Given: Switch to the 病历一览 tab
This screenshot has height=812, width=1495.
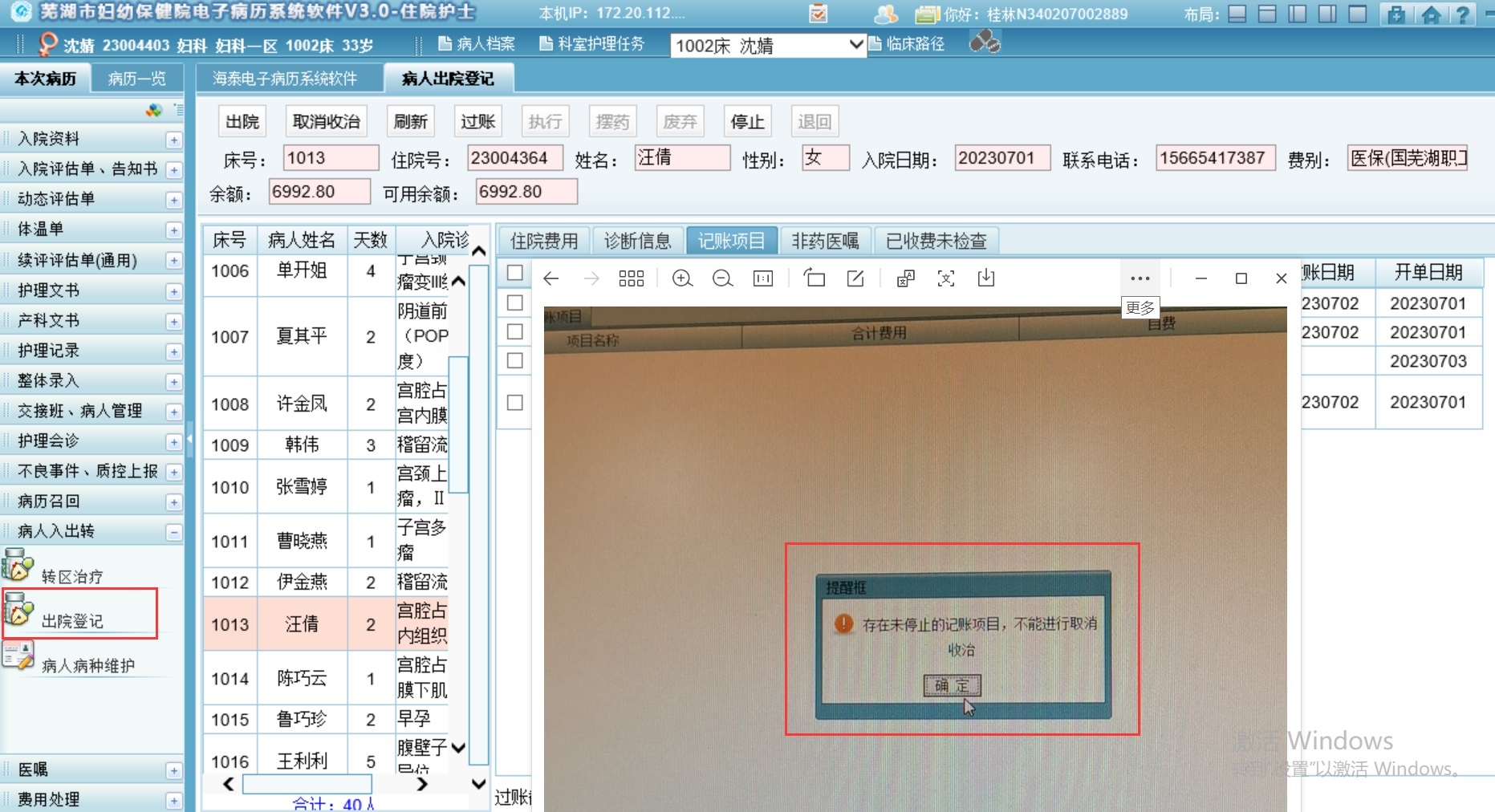Looking at the screenshot, I should [136, 79].
